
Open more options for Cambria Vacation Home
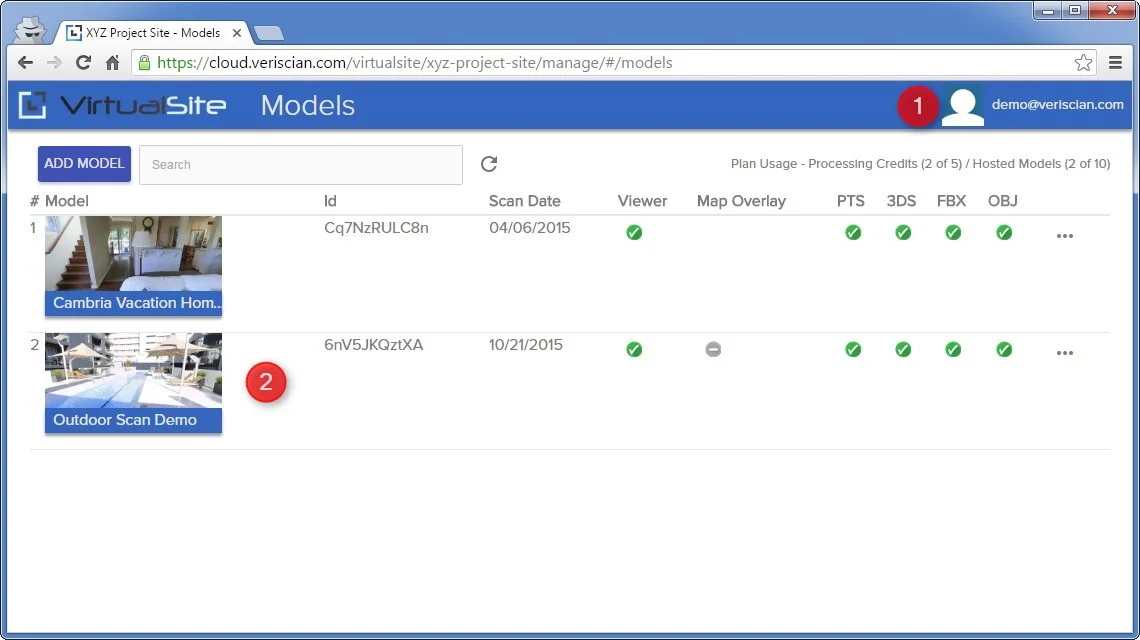coord(1064,236)
